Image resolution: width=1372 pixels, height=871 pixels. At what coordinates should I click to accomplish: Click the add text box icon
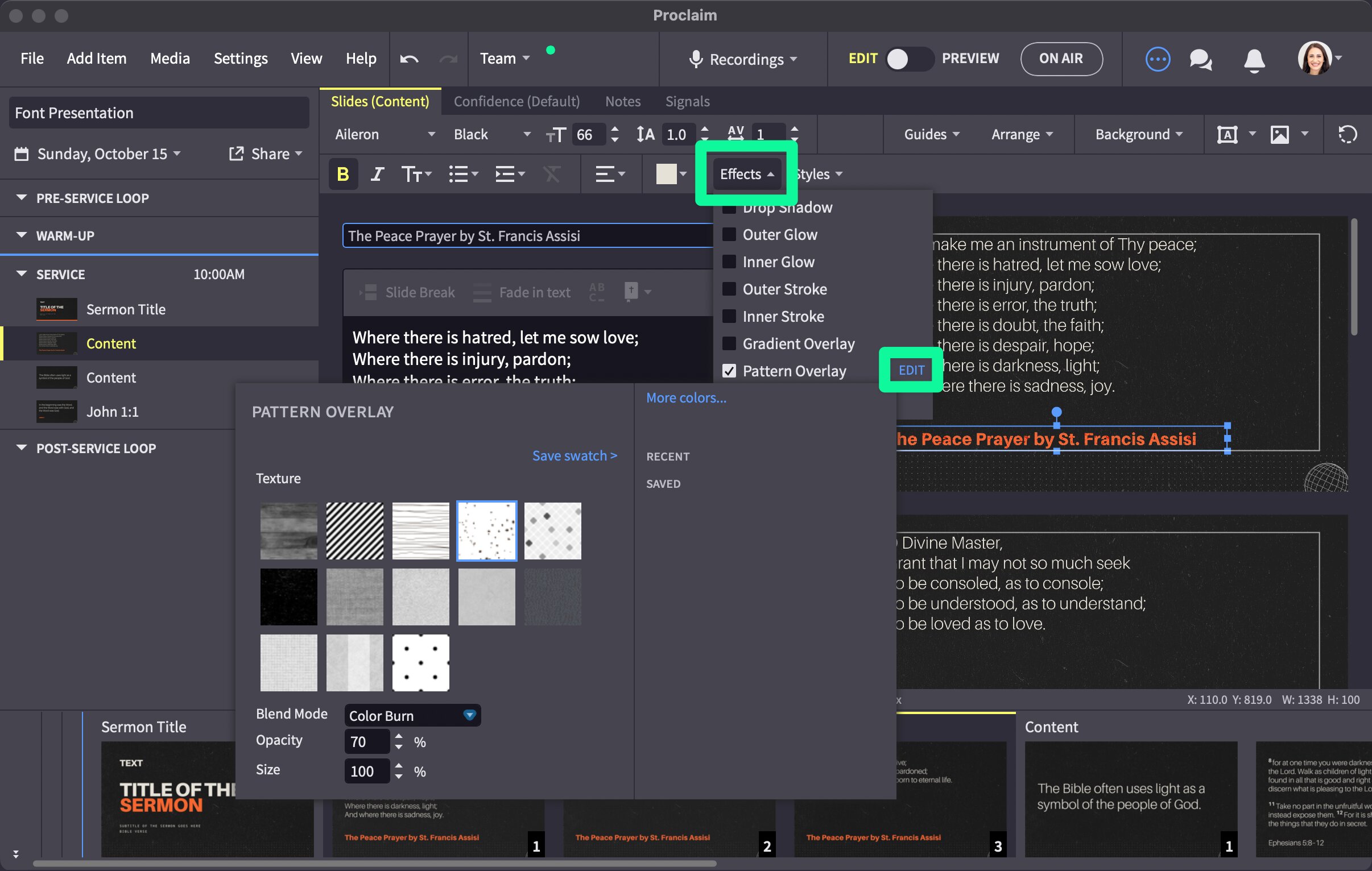point(1227,134)
